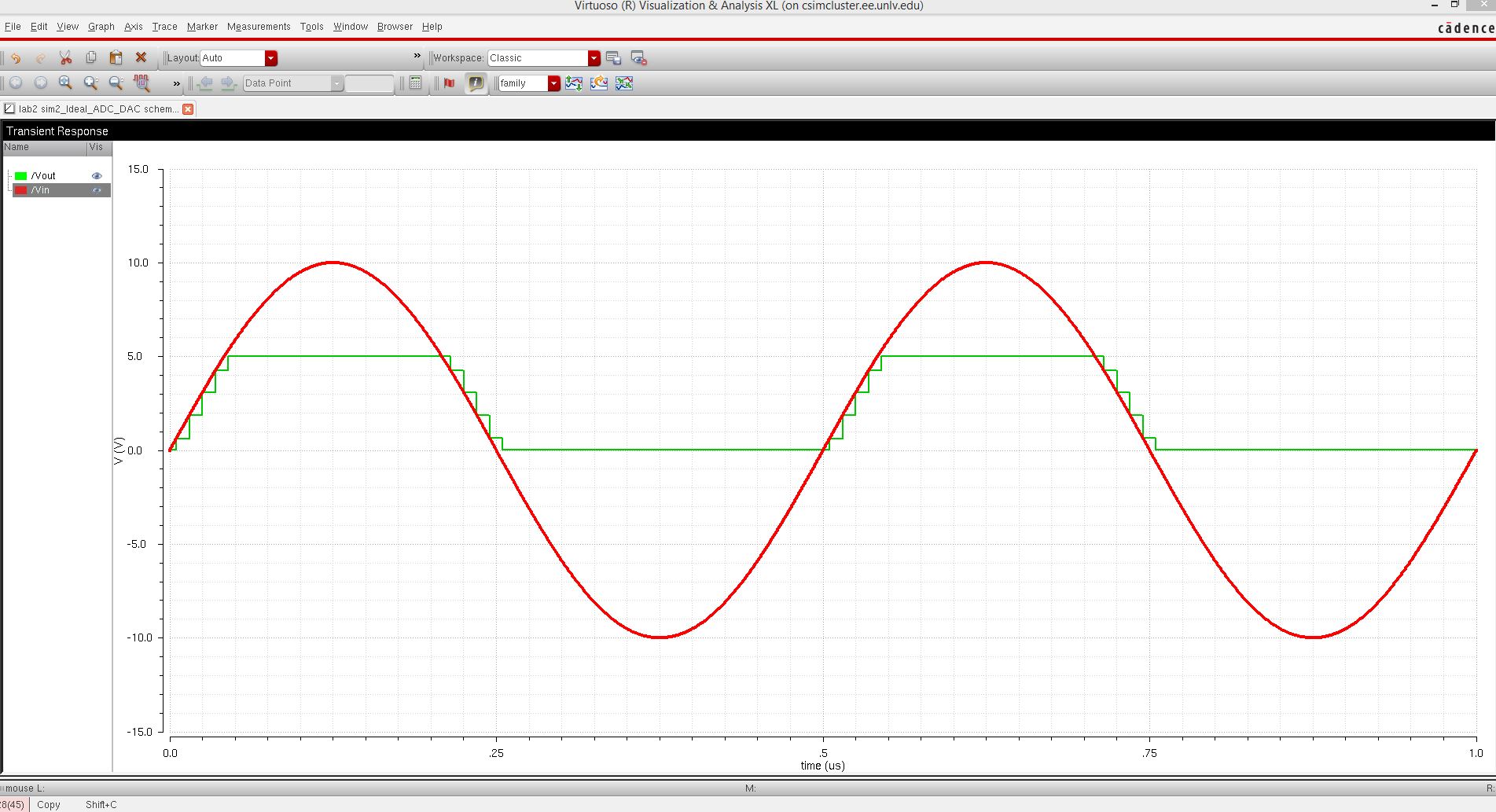The image size is (1496, 812).
Task: Paste from the clipboard
Action: tap(115, 57)
